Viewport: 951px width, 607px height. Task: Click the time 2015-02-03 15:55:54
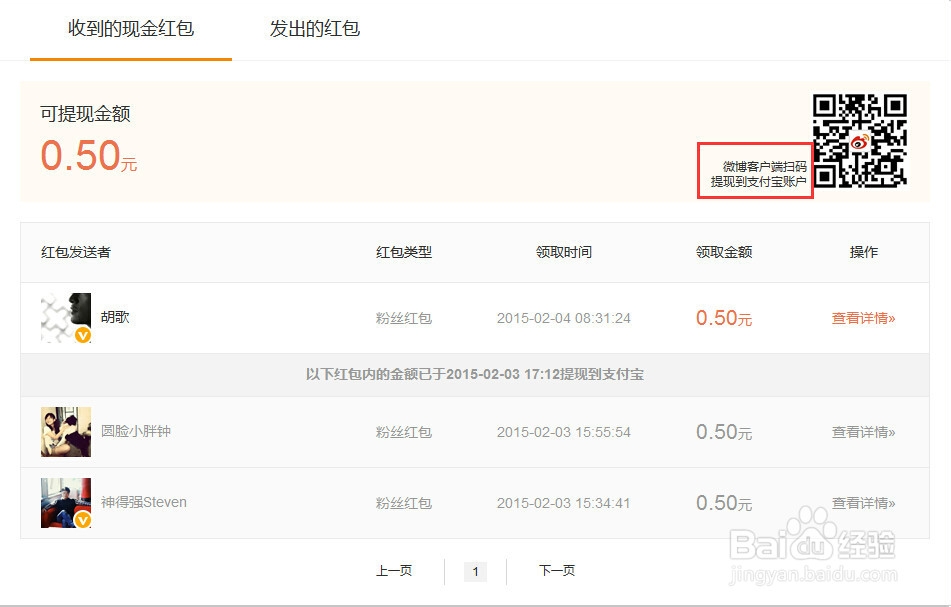[564, 432]
